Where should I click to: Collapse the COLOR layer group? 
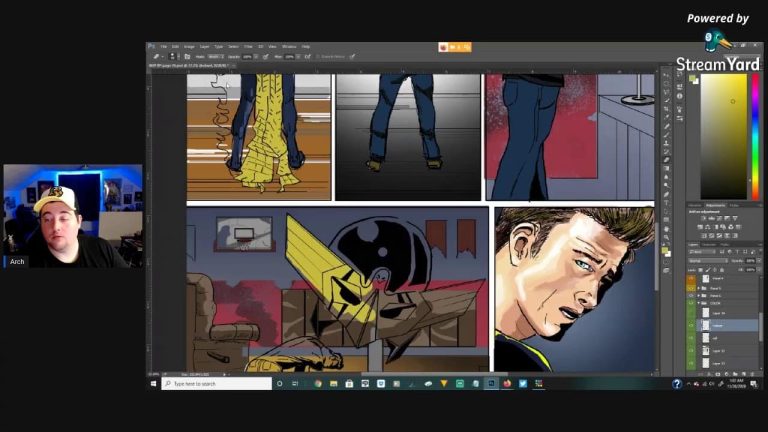click(699, 303)
